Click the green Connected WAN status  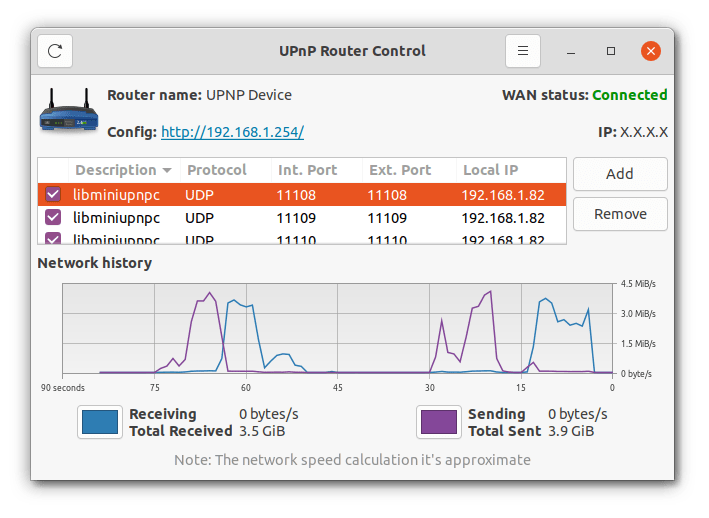pyautogui.click(x=629, y=95)
